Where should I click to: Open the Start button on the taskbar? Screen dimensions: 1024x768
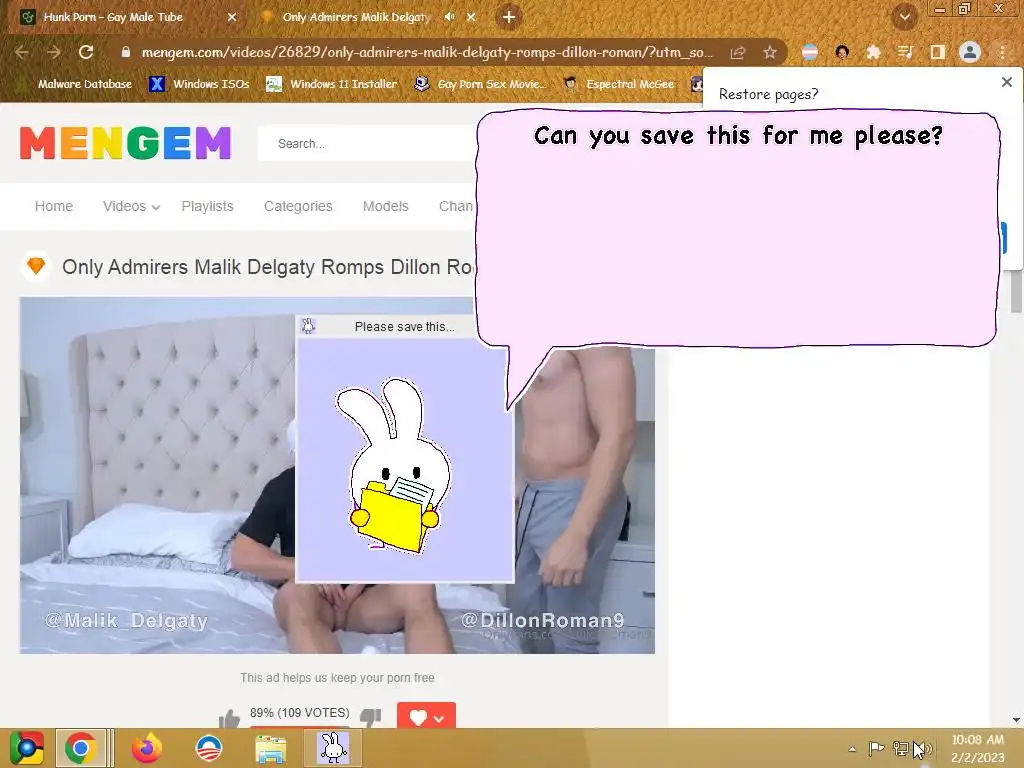(x=27, y=748)
